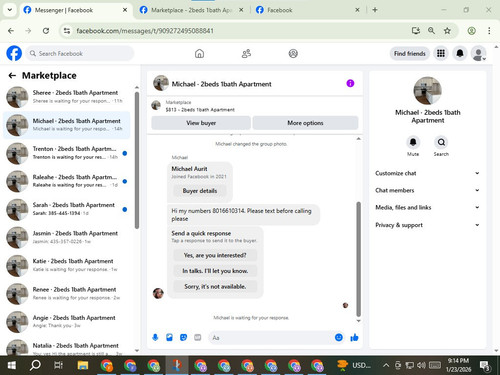Send quick reply 'Yes, are you interested?'
Viewport: 500px width, 375px height.
(x=215, y=255)
